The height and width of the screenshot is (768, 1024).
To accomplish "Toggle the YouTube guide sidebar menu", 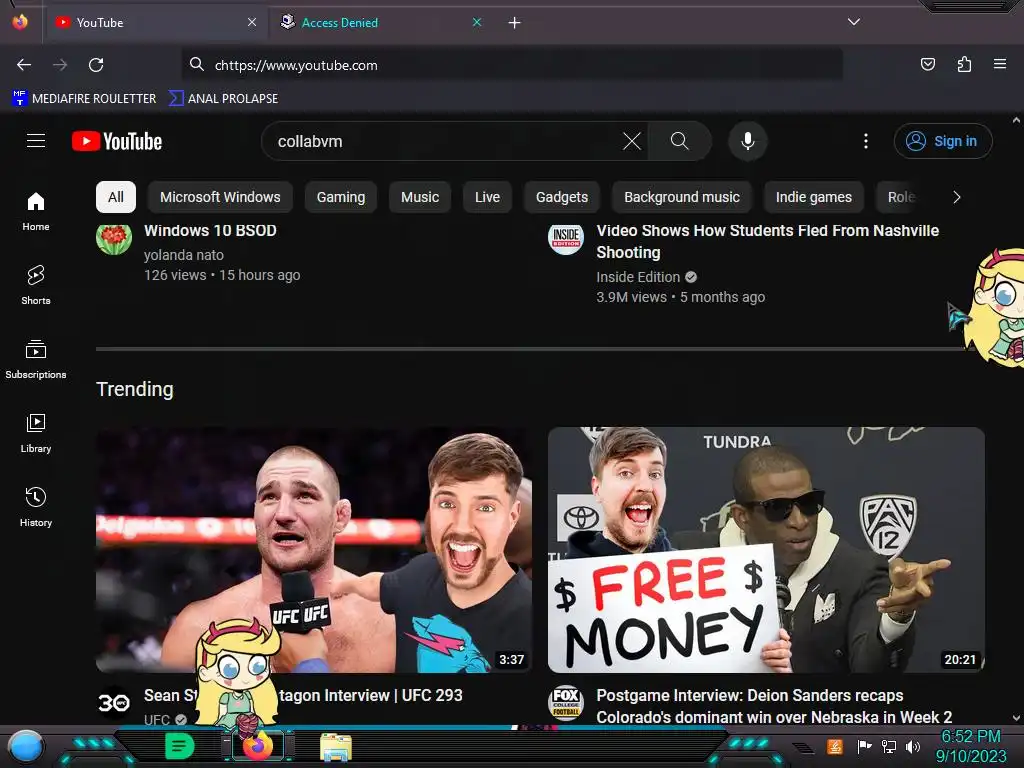I will point(36,141).
